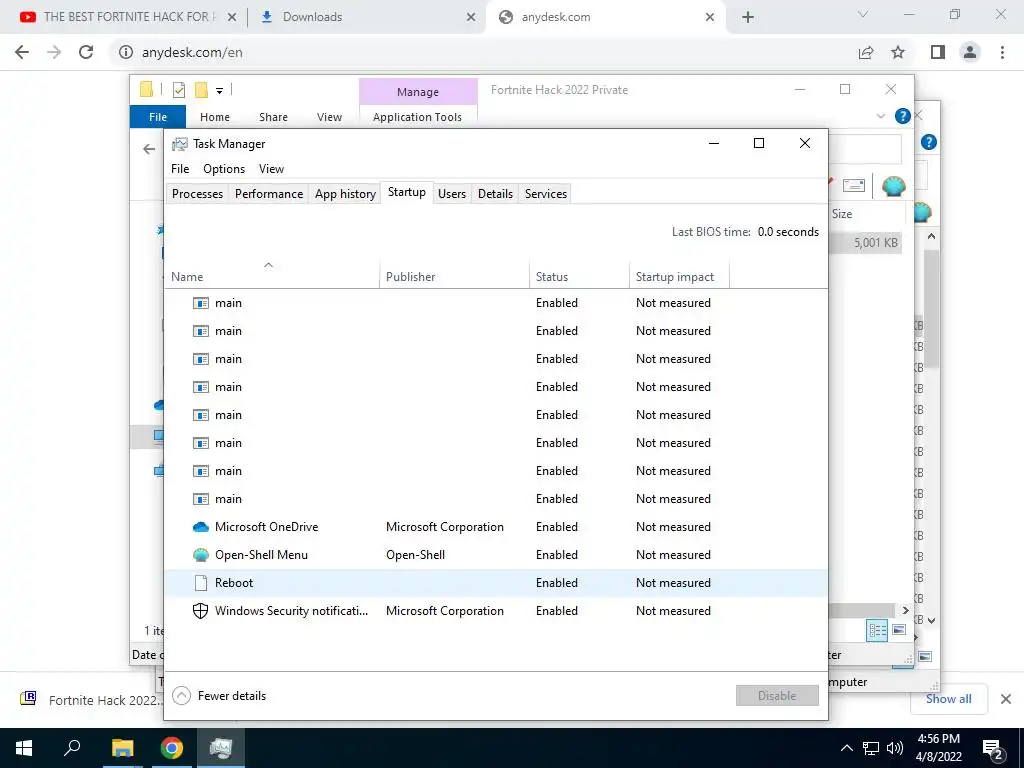The width and height of the screenshot is (1024, 768).
Task: Open File Explorer from taskbar
Action: click(122, 748)
